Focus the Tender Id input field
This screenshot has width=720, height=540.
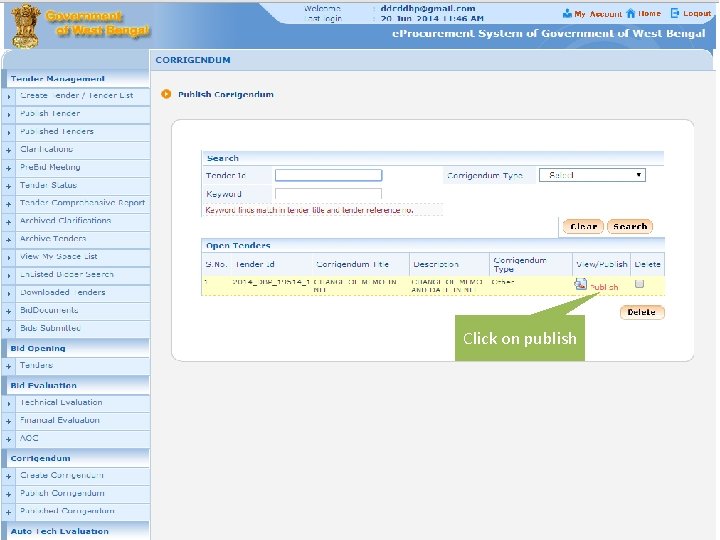[328, 175]
